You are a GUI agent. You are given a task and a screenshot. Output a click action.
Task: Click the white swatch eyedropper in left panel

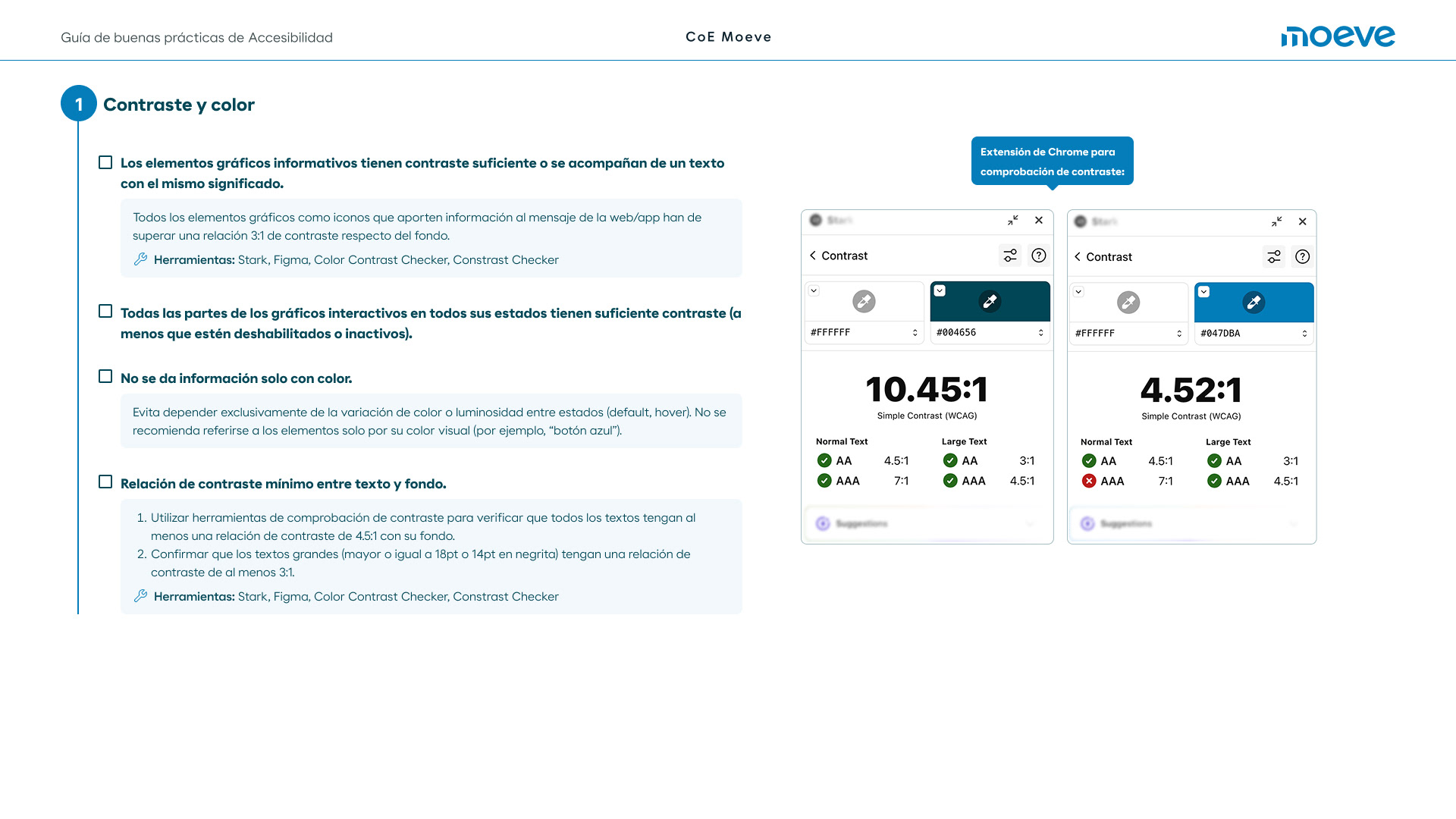tap(864, 302)
